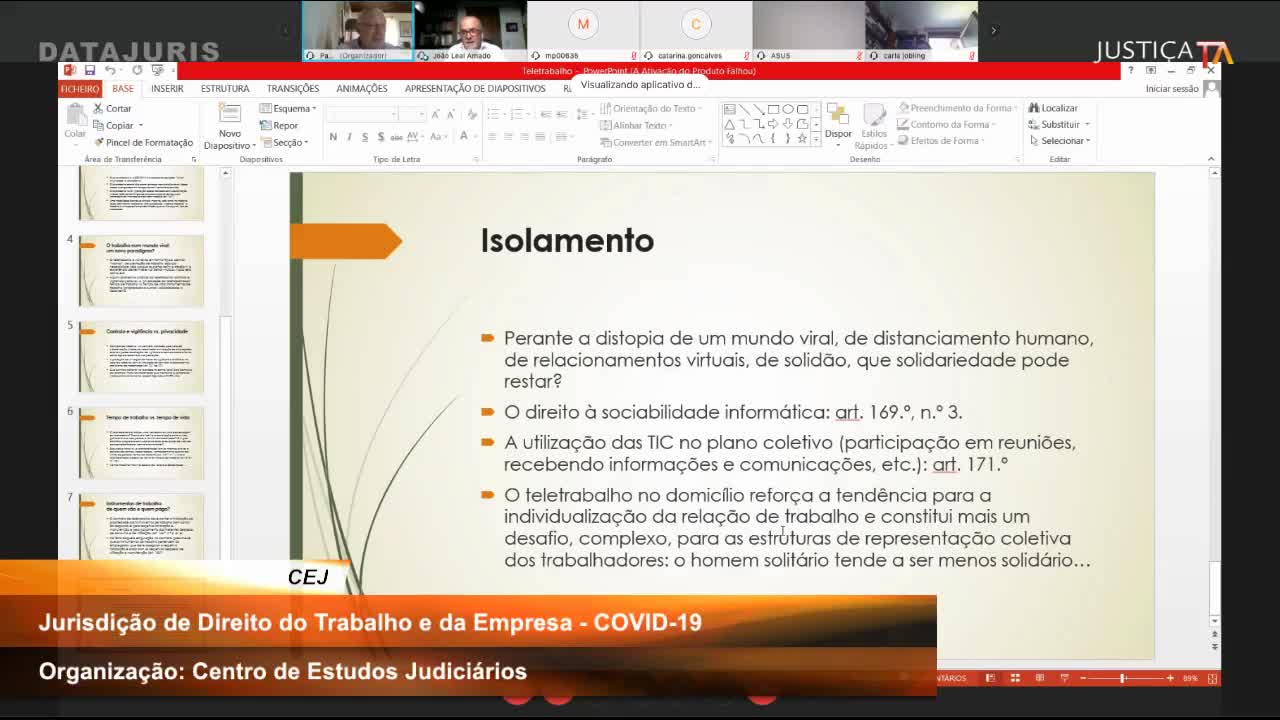Open the Animações tab

point(360,88)
